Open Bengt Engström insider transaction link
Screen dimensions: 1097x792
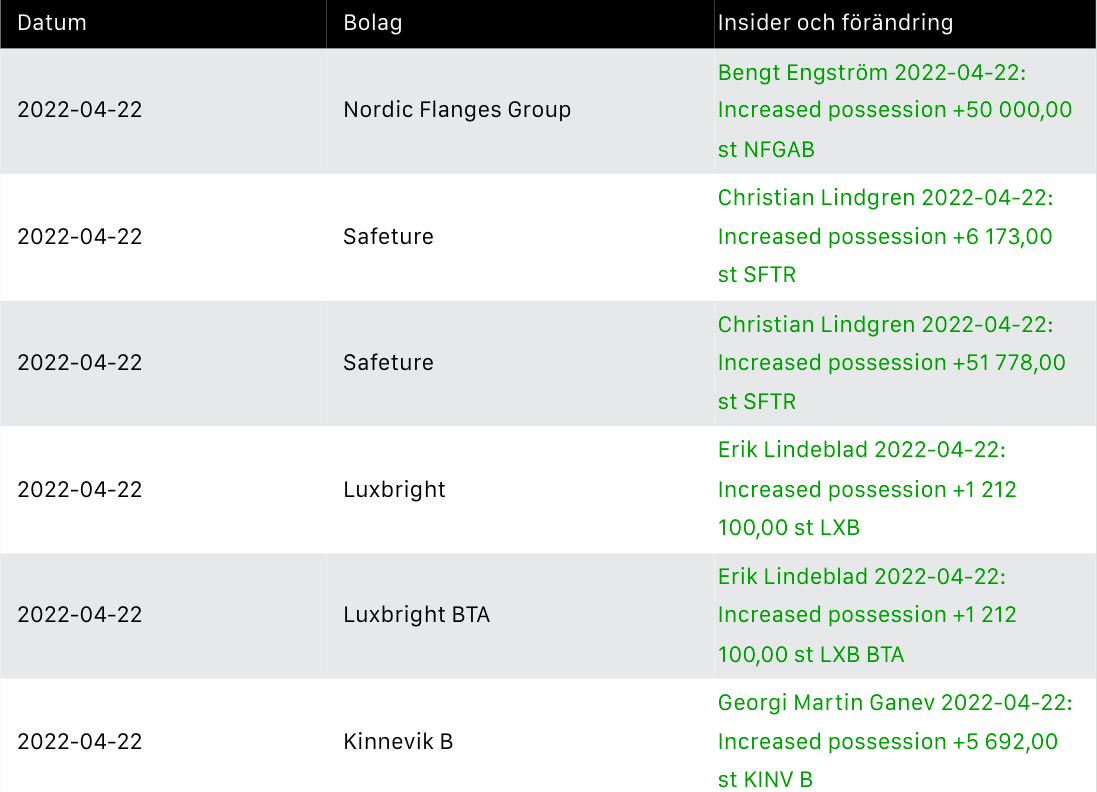click(894, 110)
